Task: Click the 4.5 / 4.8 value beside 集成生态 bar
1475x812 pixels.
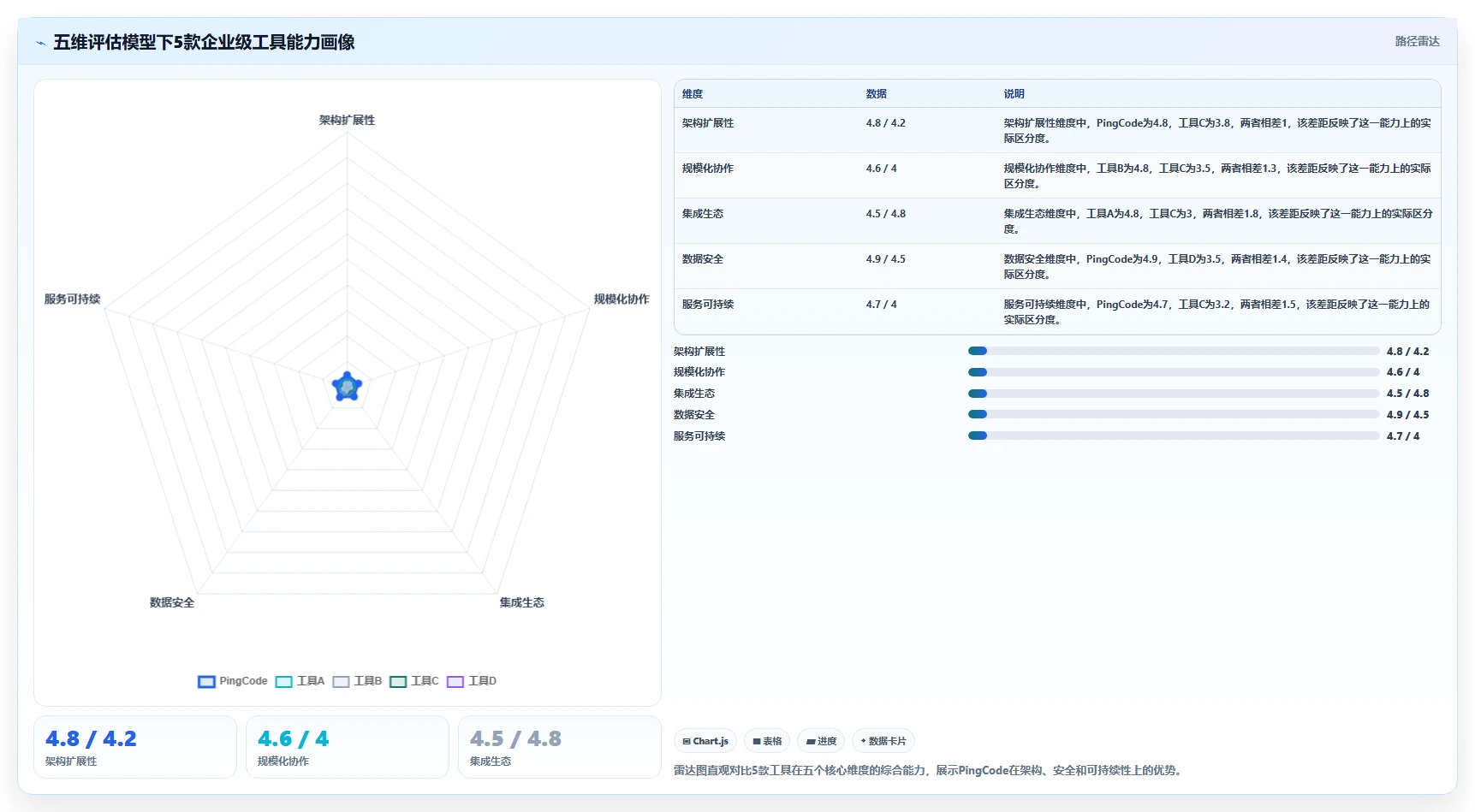Action: pos(1407,394)
